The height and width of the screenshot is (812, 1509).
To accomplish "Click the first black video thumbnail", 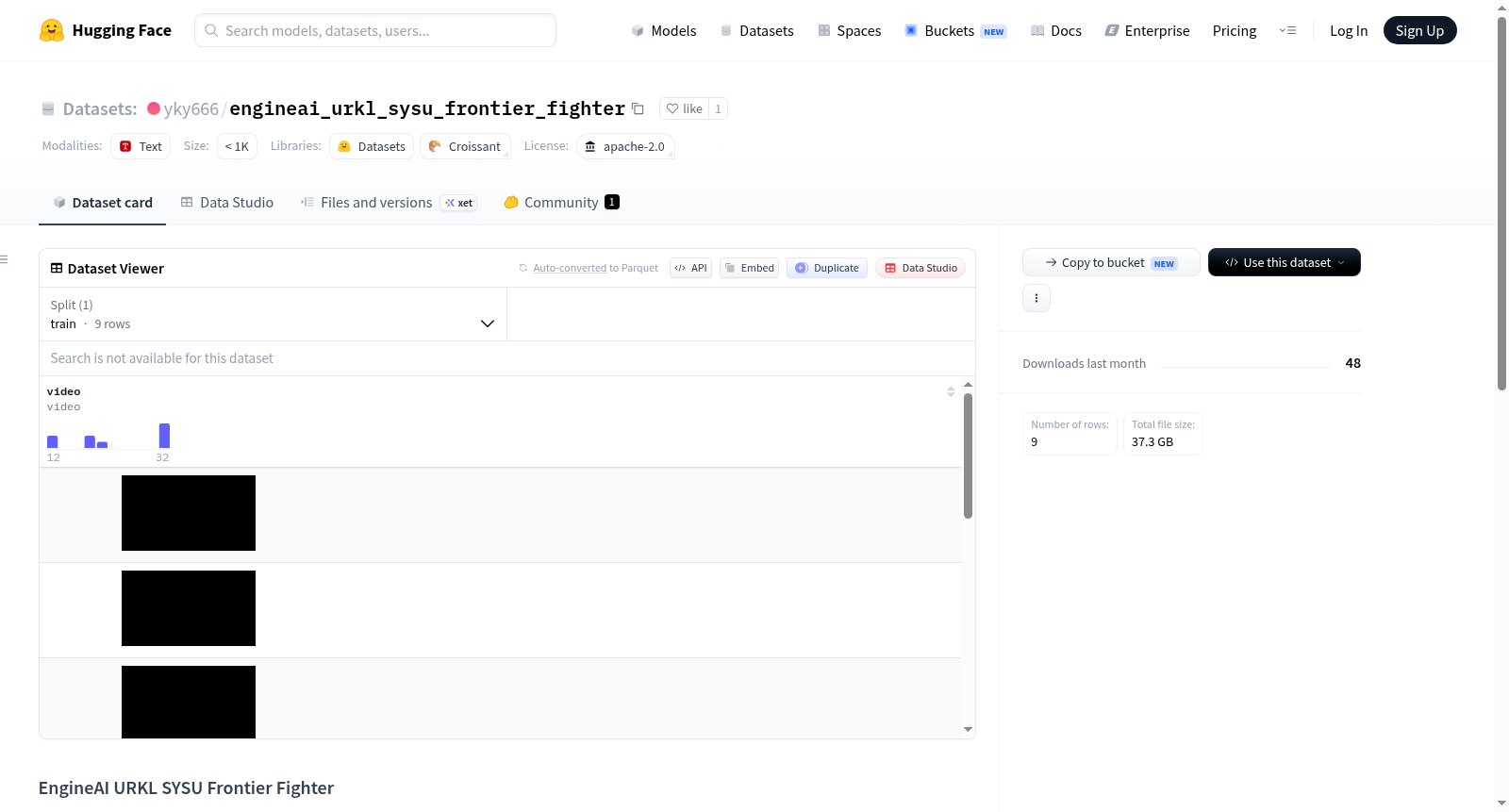I will 189,513.
